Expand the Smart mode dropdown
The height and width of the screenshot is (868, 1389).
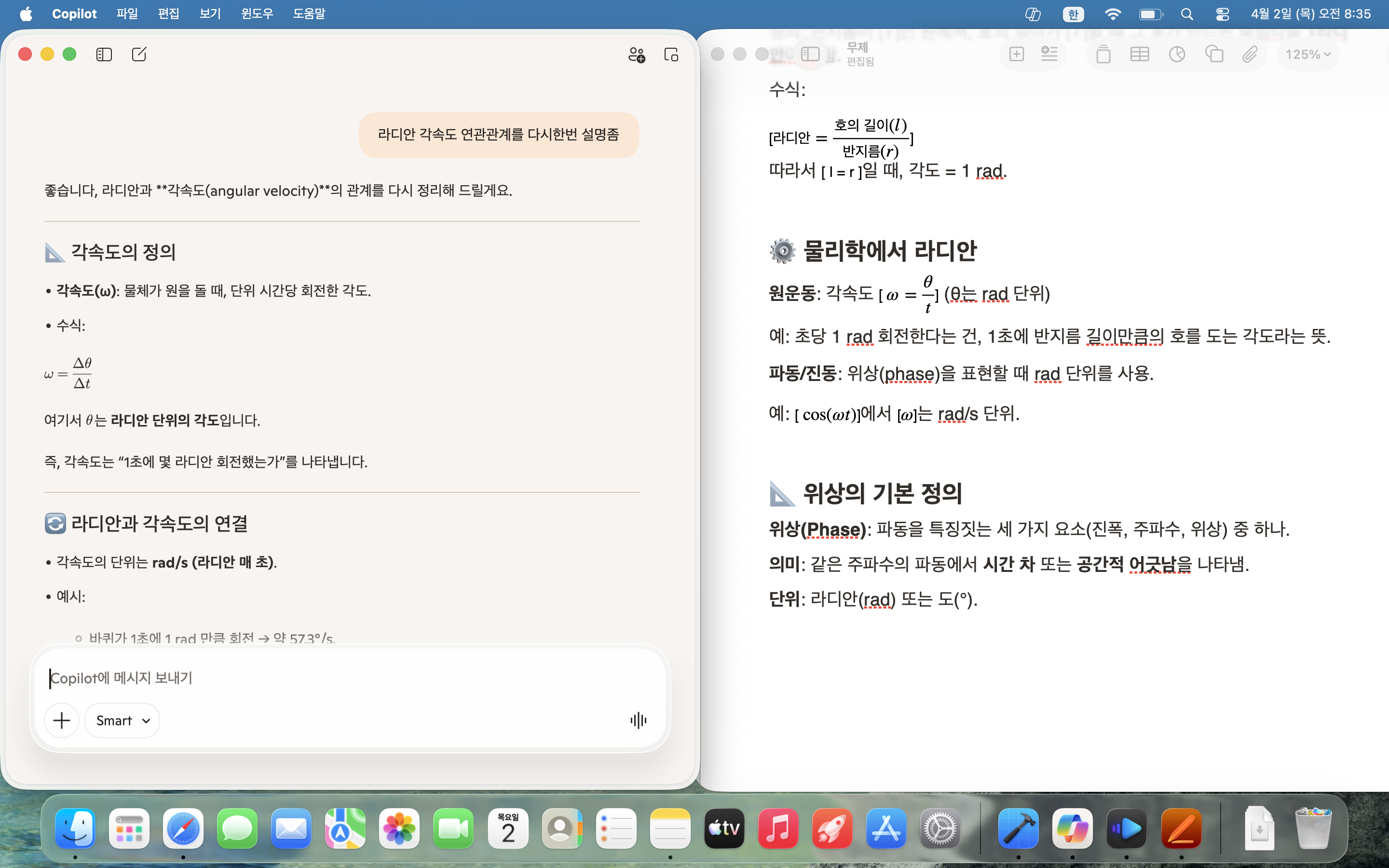tap(122, 720)
